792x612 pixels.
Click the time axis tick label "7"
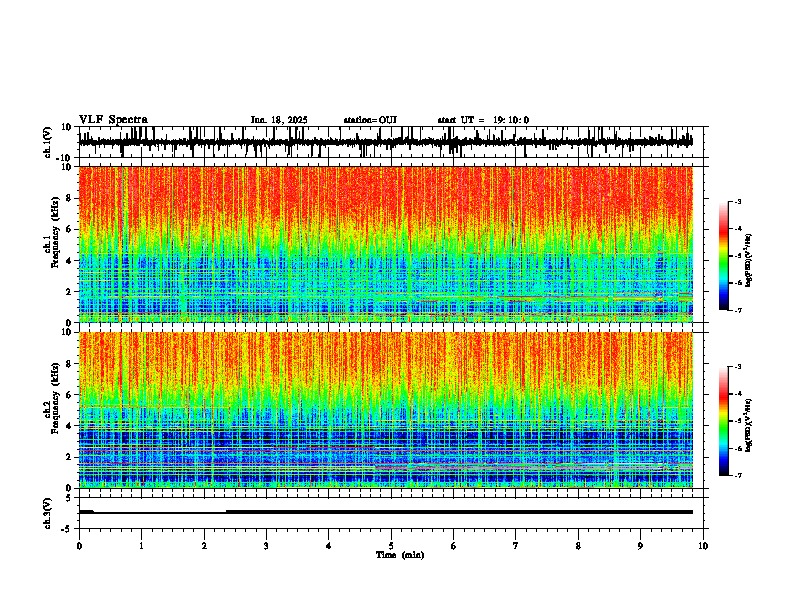point(516,546)
